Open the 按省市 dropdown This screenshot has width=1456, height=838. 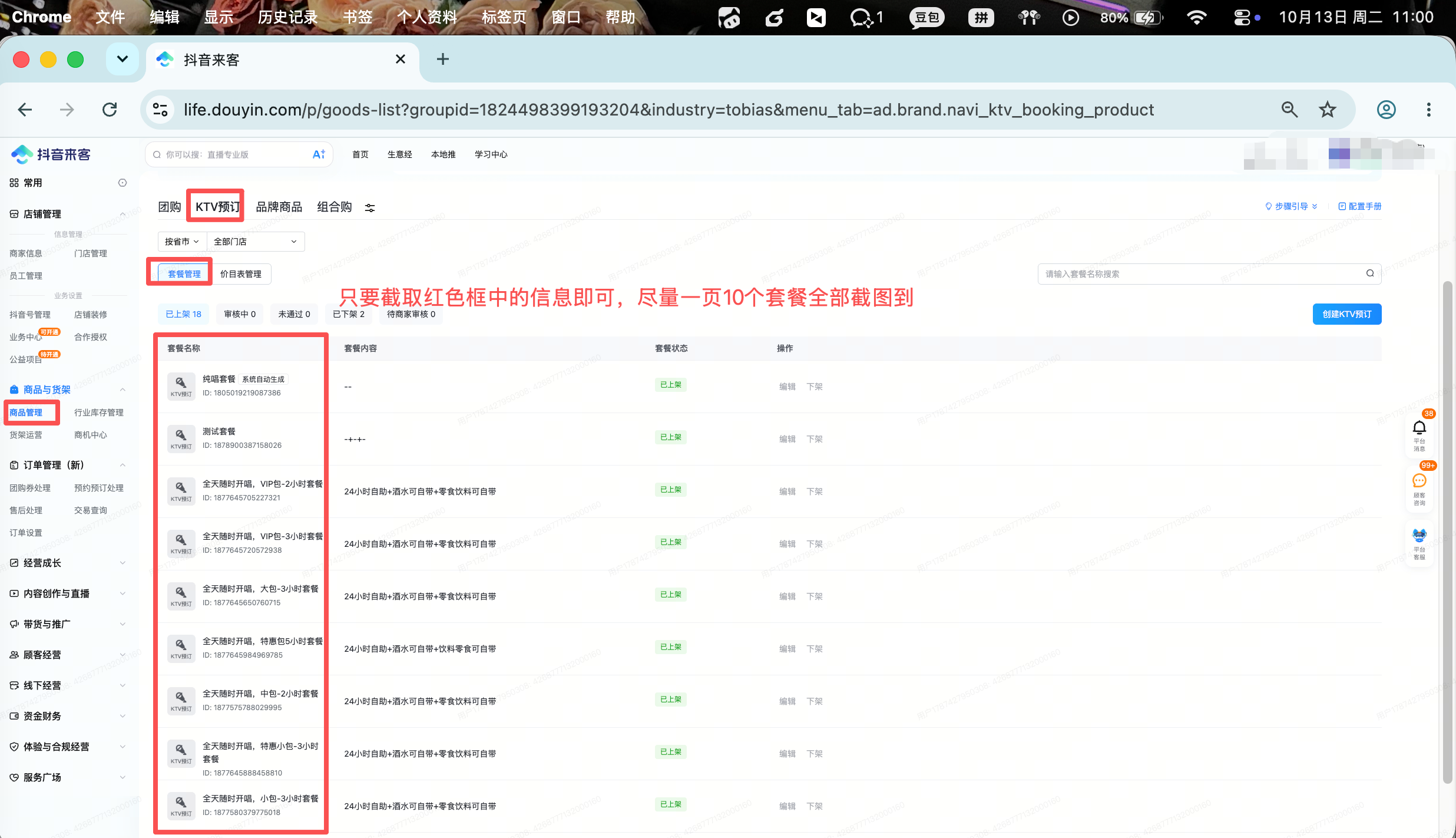pyautogui.click(x=182, y=242)
